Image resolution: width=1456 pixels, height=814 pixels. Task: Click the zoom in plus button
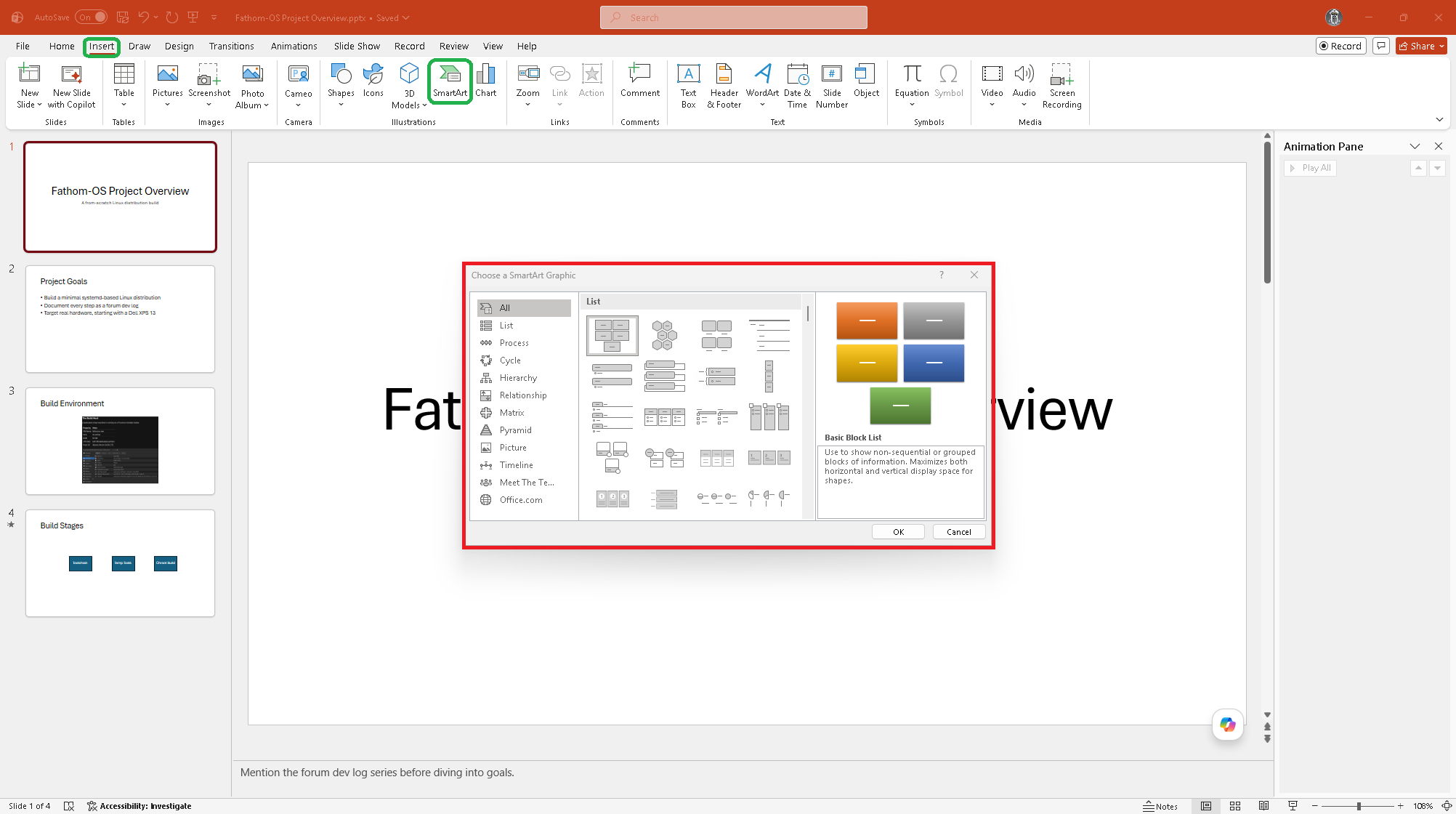(x=1400, y=806)
